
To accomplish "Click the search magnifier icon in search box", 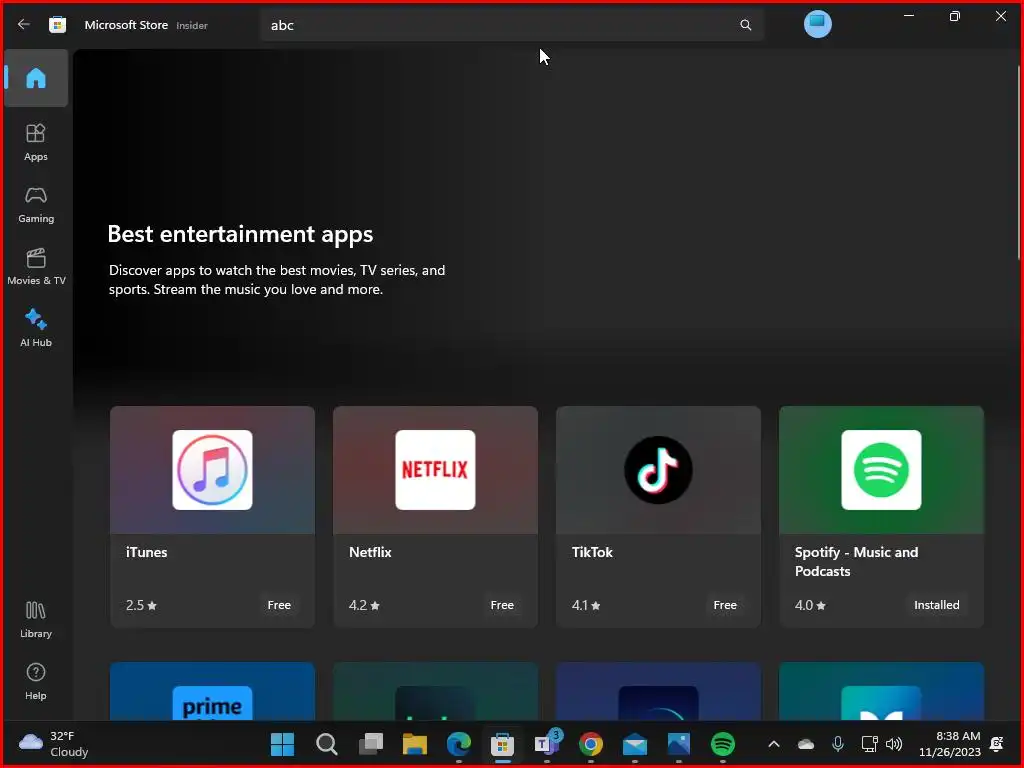I will point(745,25).
